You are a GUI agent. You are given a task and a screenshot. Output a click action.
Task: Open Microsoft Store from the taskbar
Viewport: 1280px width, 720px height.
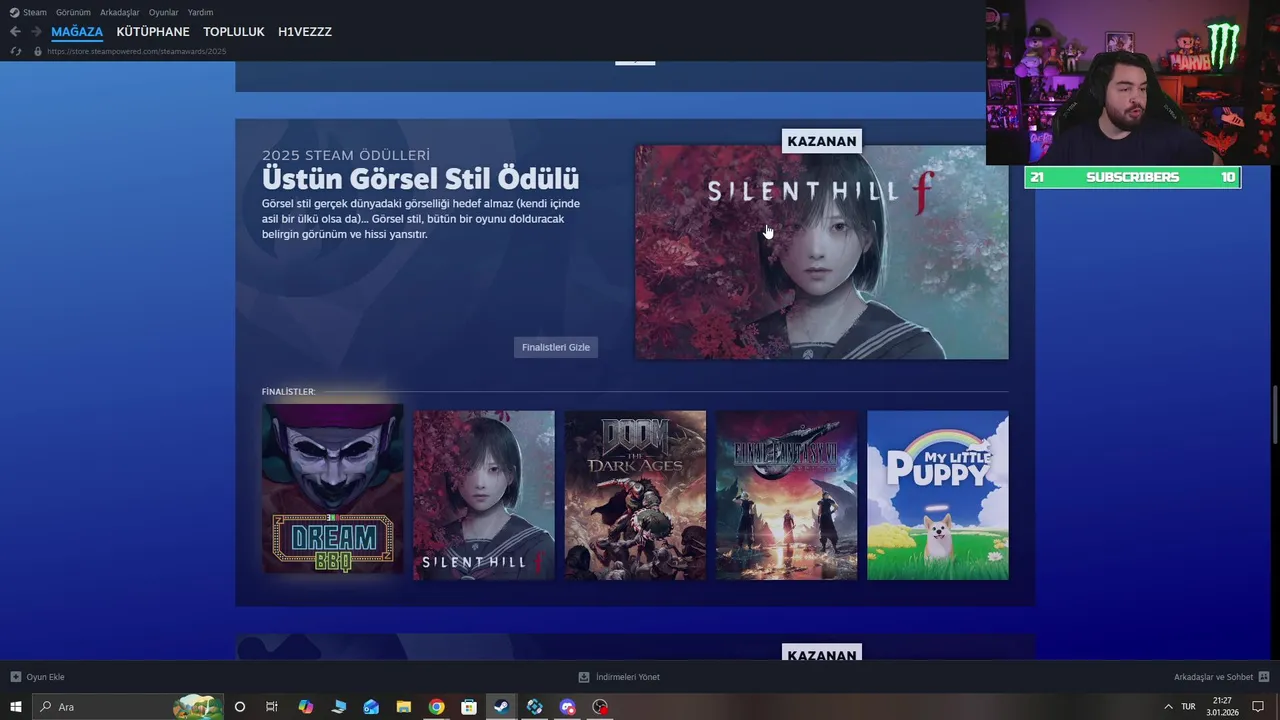click(469, 707)
